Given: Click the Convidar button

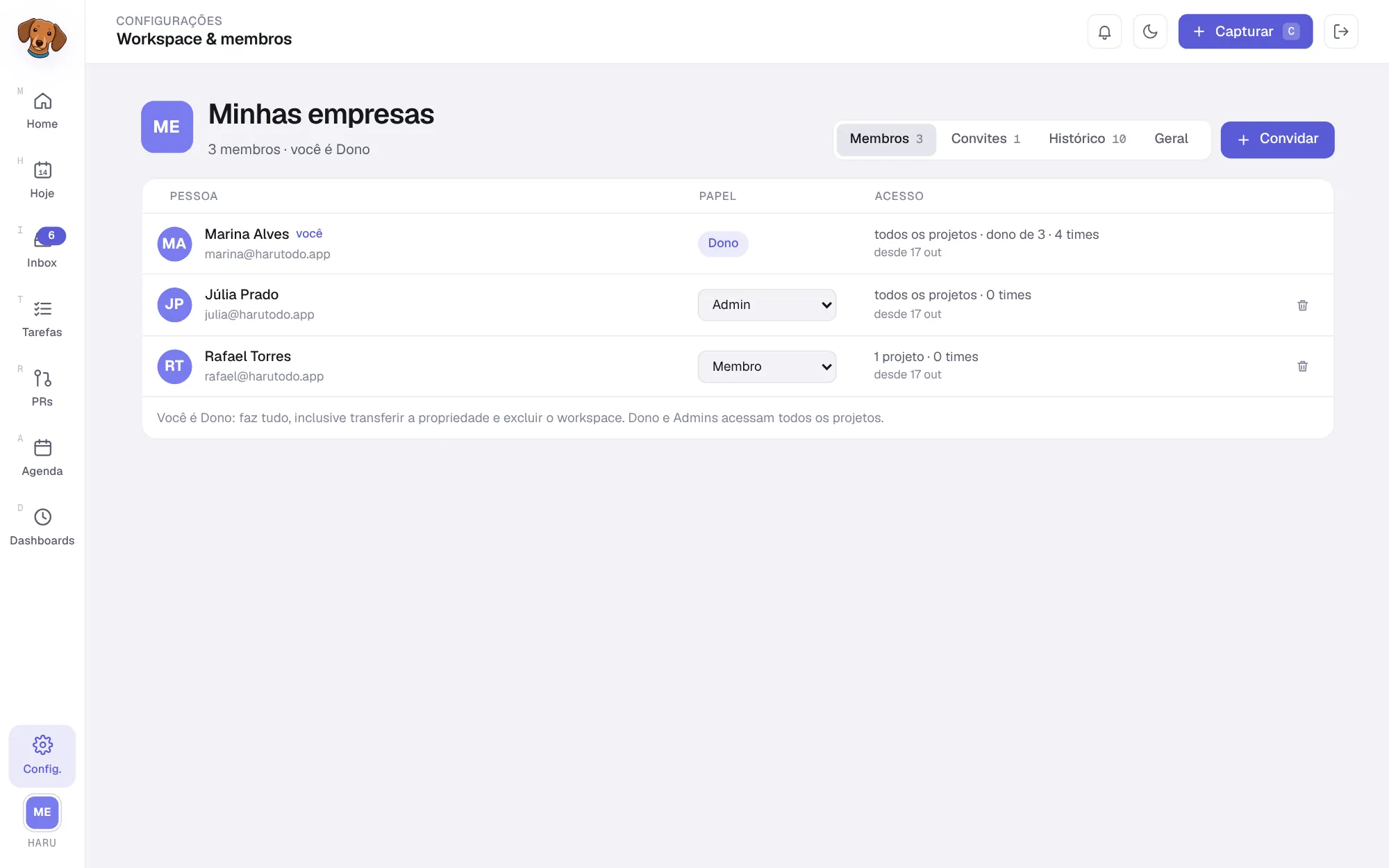Looking at the screenshot, I should pyautogui.click(x=1277, y=140).
